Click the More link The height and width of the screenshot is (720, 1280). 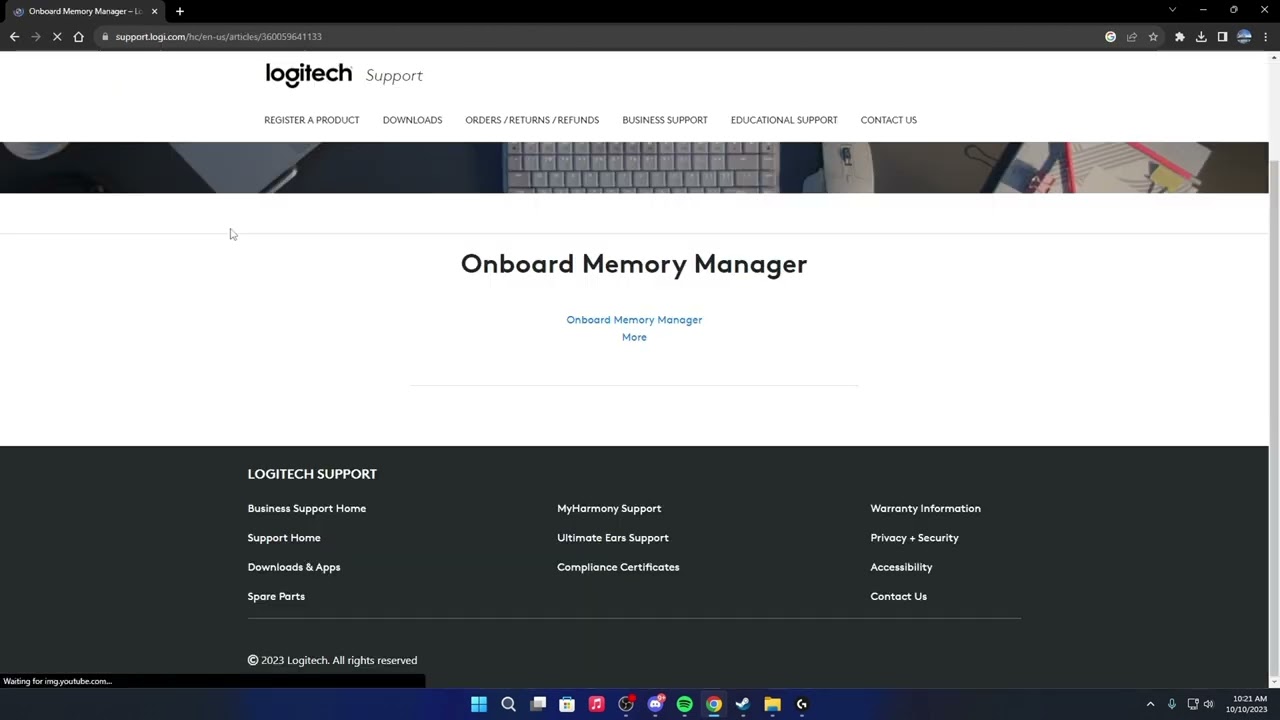click(x=634, y=337)
